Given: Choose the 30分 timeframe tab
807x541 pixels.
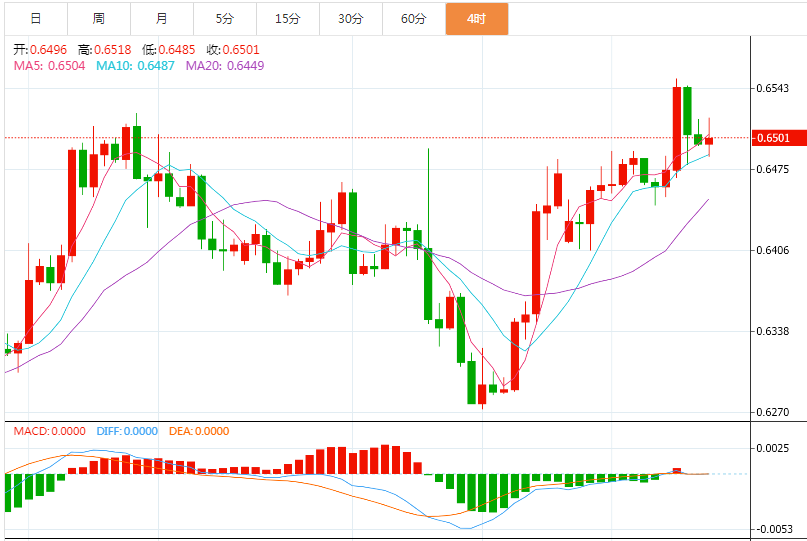Looking at the screenshot, I should click(x=351, y=19).
